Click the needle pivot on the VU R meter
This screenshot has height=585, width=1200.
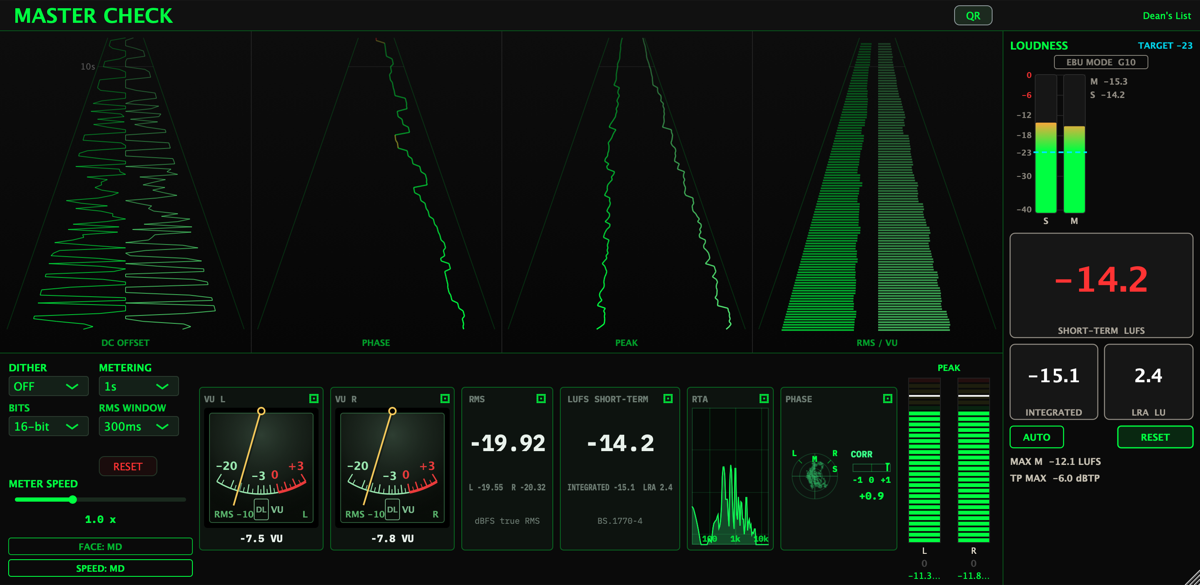392,411
